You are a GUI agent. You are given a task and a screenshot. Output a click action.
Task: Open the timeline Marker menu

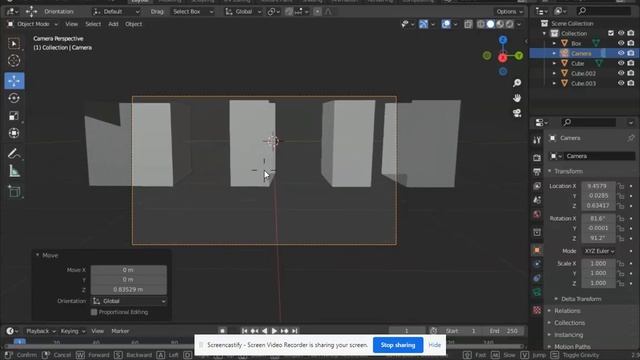120,331
